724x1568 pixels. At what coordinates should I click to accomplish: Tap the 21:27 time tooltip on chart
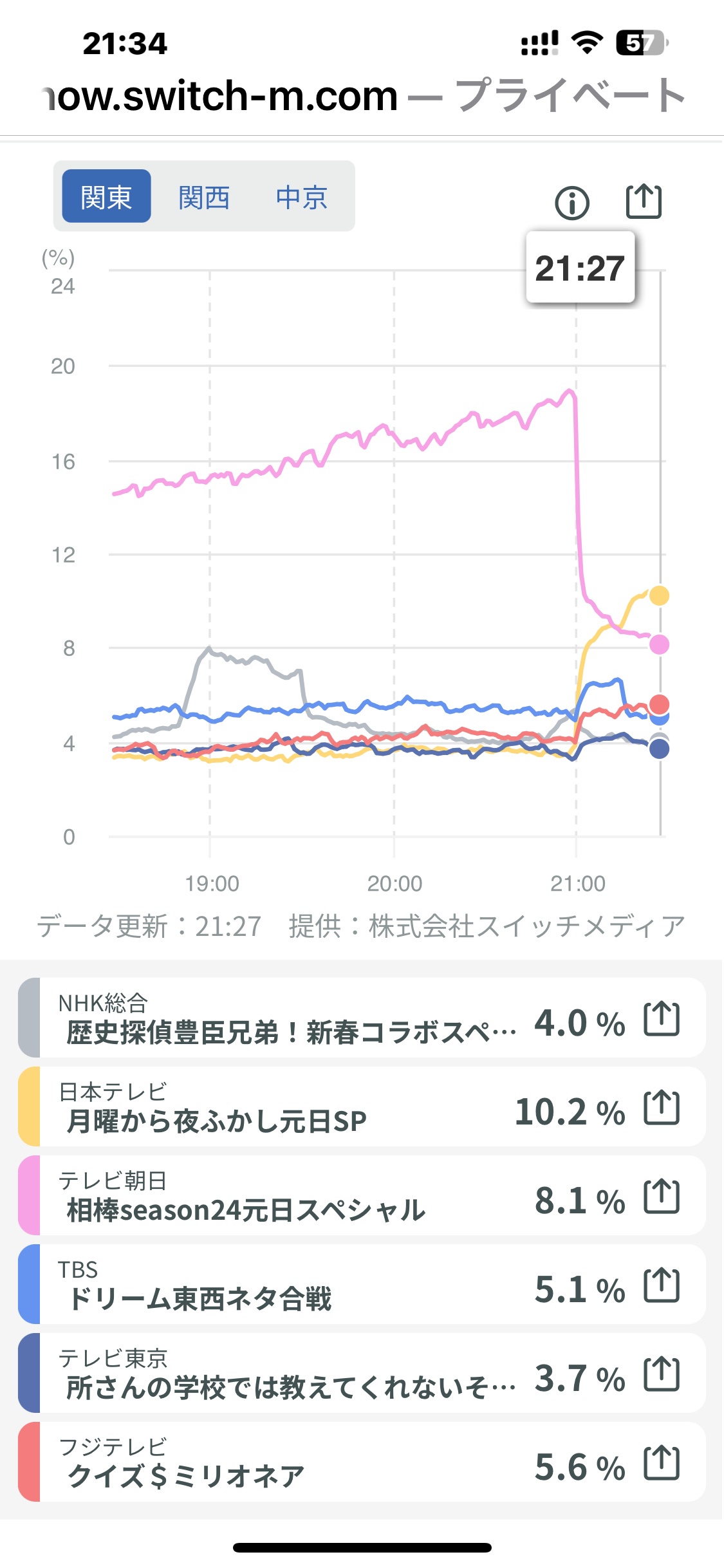coord(580,268)
